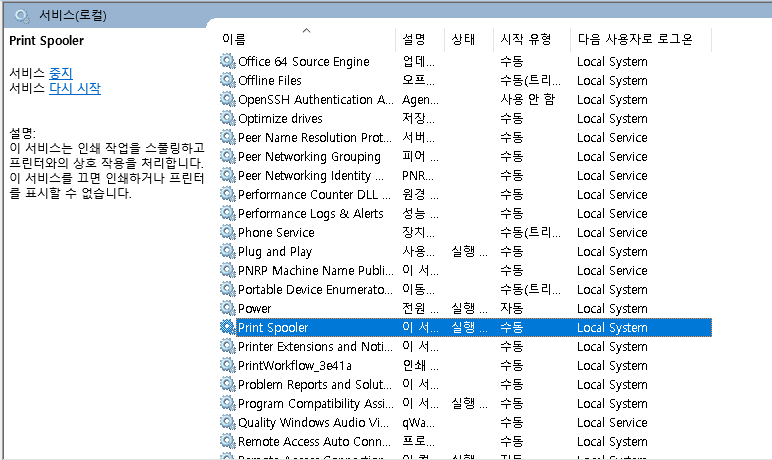Click 사용 안 함 startup type of OpenSSH
This screenshot has height=460, width=772.
pos(528,99)
